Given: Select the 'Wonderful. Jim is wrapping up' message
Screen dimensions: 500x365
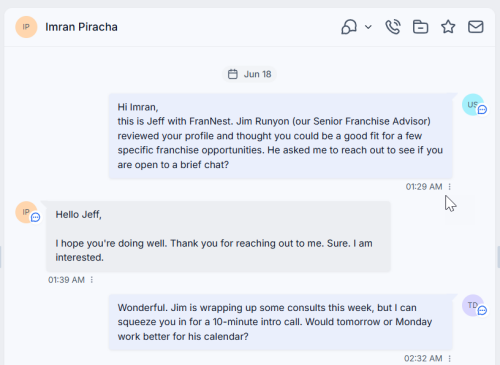Looking at the screenshot, I should click(281, 322).
